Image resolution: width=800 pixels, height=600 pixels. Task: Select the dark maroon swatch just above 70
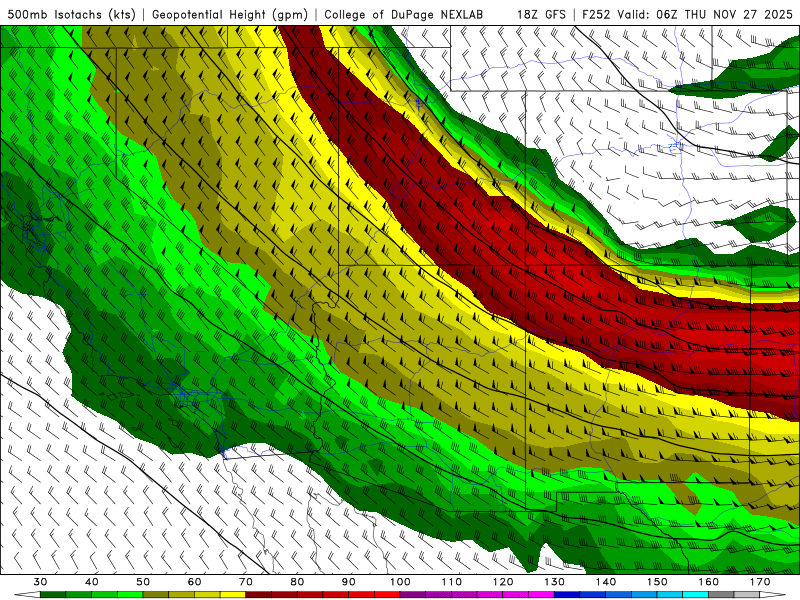coord(259,595)
